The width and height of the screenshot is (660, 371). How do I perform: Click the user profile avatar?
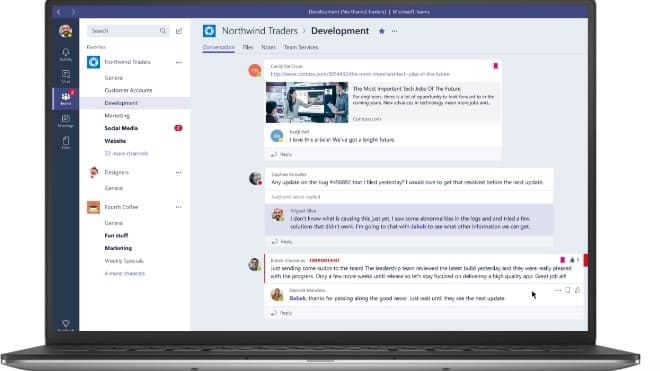click(x=65, y=31)
